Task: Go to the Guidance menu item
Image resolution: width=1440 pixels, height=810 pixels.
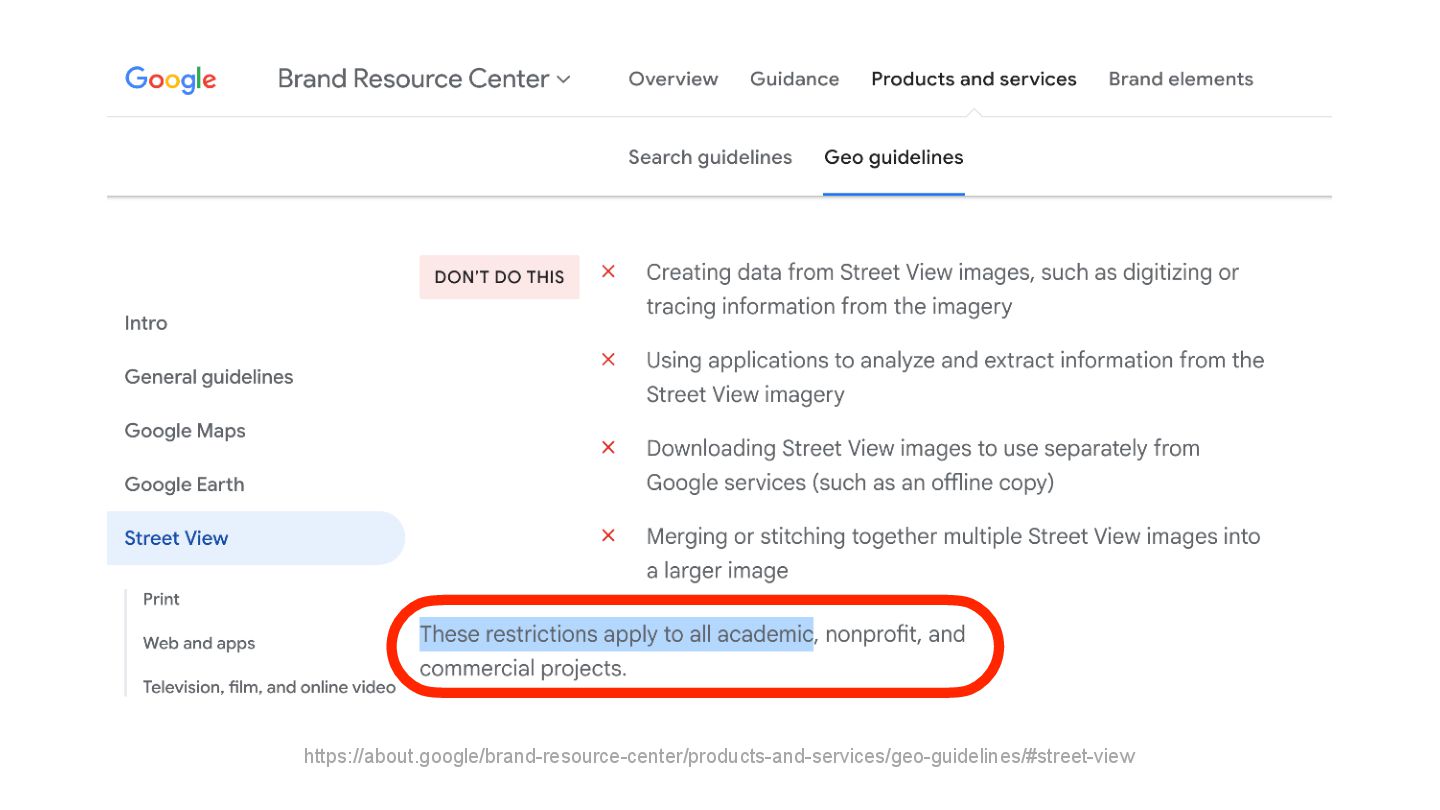Action: pos(794,79)
